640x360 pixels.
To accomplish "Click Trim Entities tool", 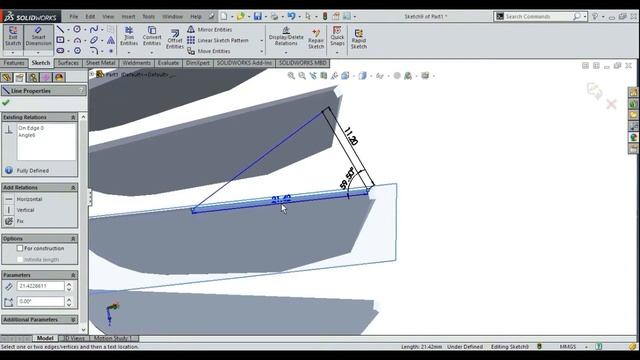I will pyautogui.click(x=129, y=37).
